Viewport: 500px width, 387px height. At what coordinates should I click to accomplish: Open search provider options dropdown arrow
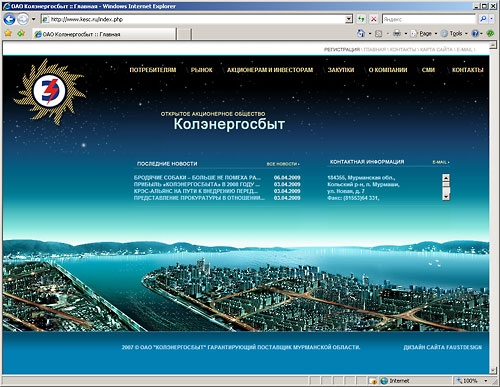point(492,19)
